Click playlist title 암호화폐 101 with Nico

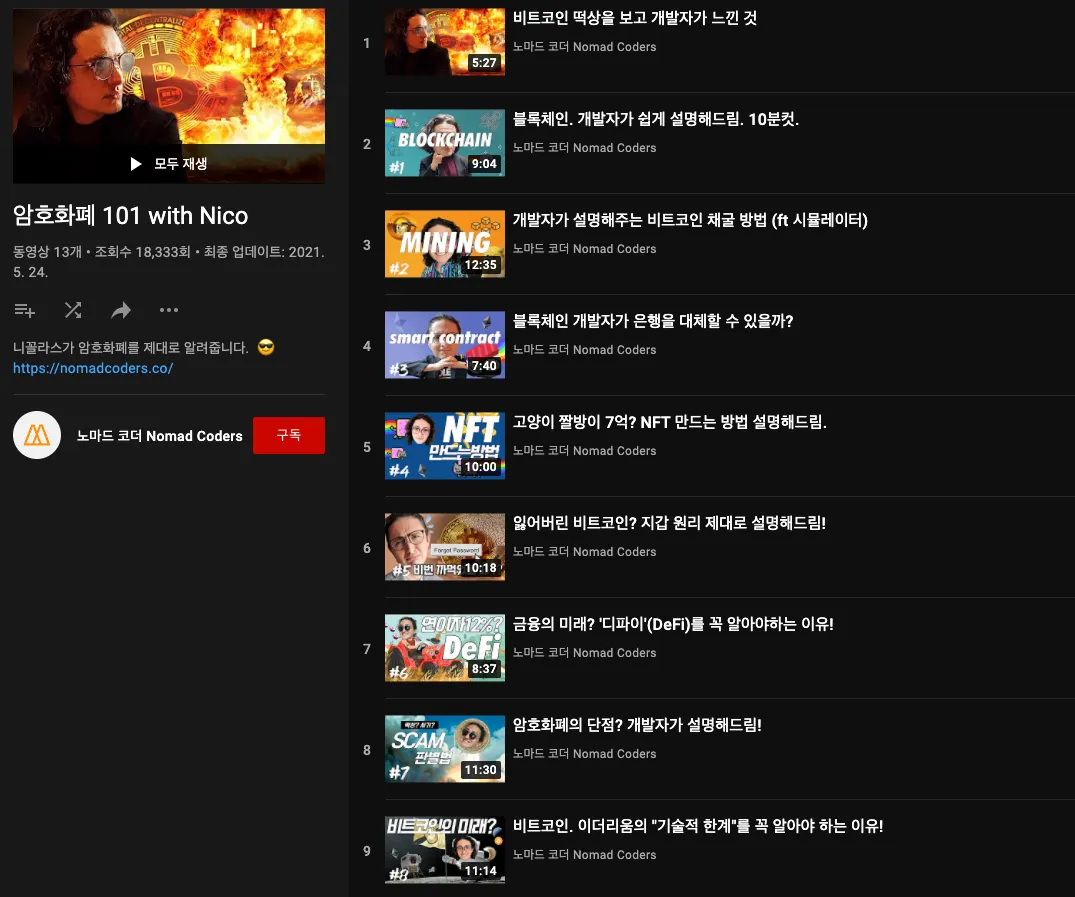pyautogui.click(x=130, y=216)
